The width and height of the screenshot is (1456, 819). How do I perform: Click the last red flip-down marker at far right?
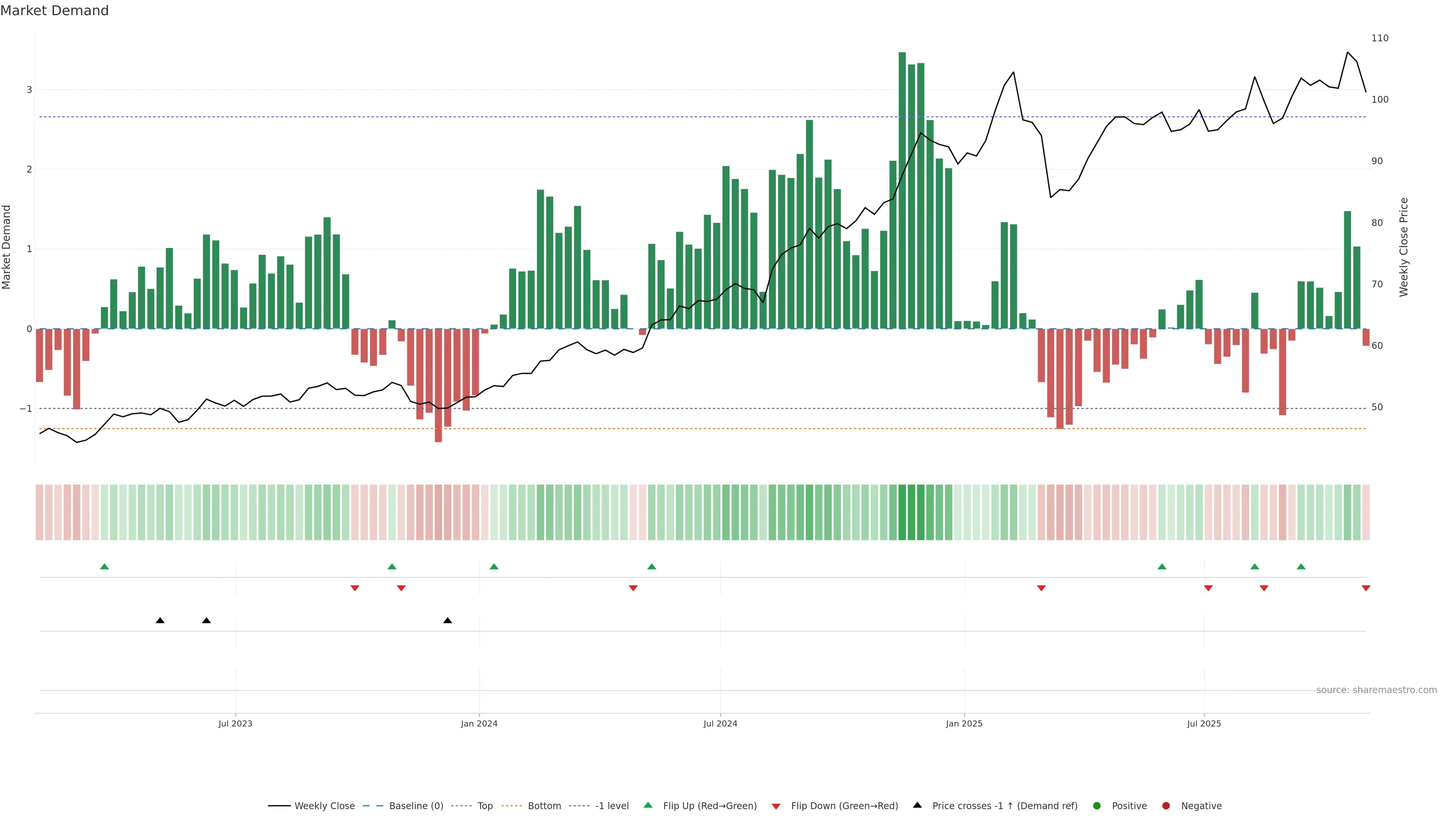[x=1365, y=588]
